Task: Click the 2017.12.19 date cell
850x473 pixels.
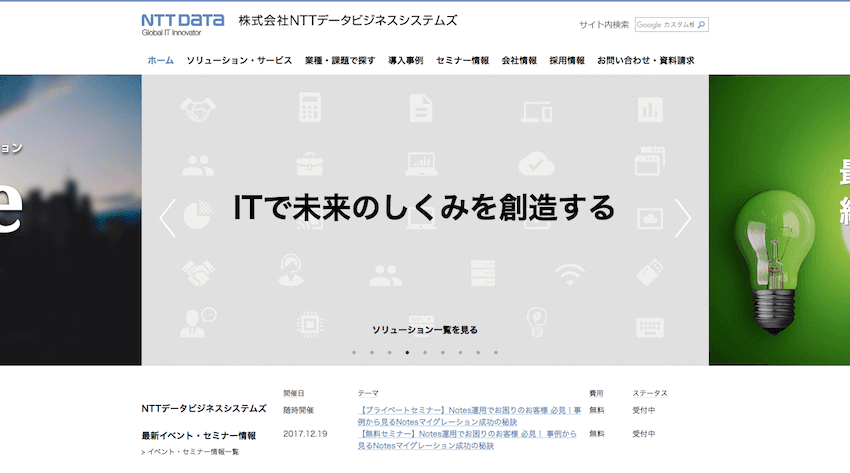Action: [305, 433]
